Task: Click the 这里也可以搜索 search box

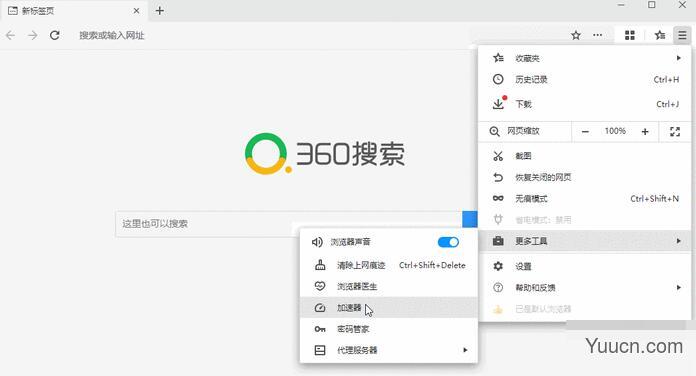Action: (x=289, y=224)
